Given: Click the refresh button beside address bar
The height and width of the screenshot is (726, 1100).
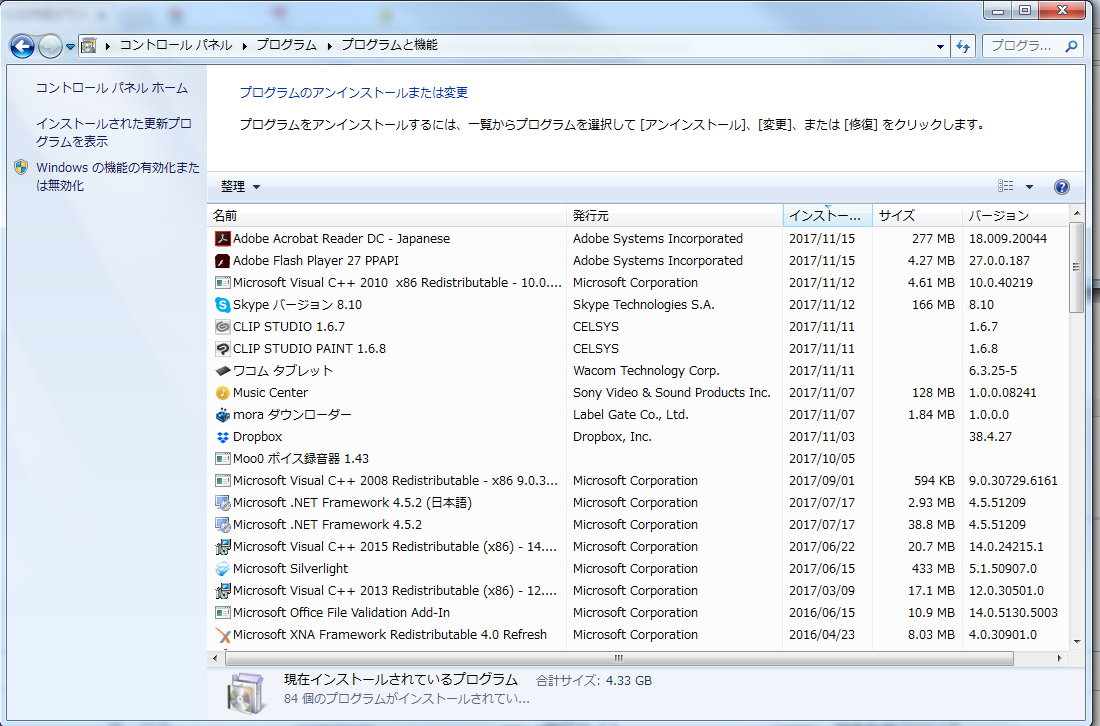Looking at the screenshot, I should (964, 46).
